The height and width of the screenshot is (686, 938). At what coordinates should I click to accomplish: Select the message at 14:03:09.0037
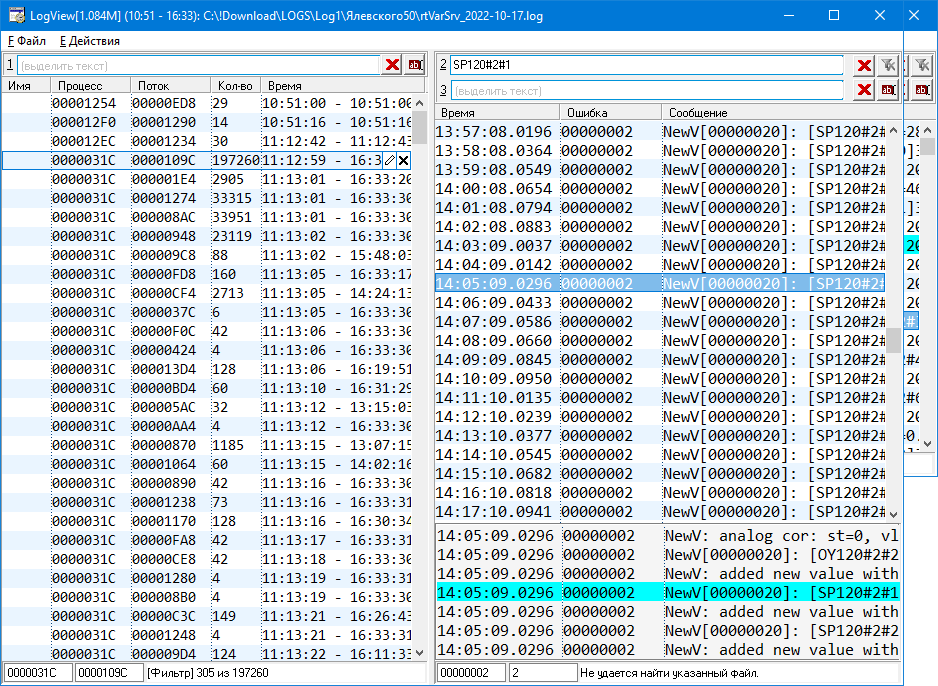pos(660,246)
